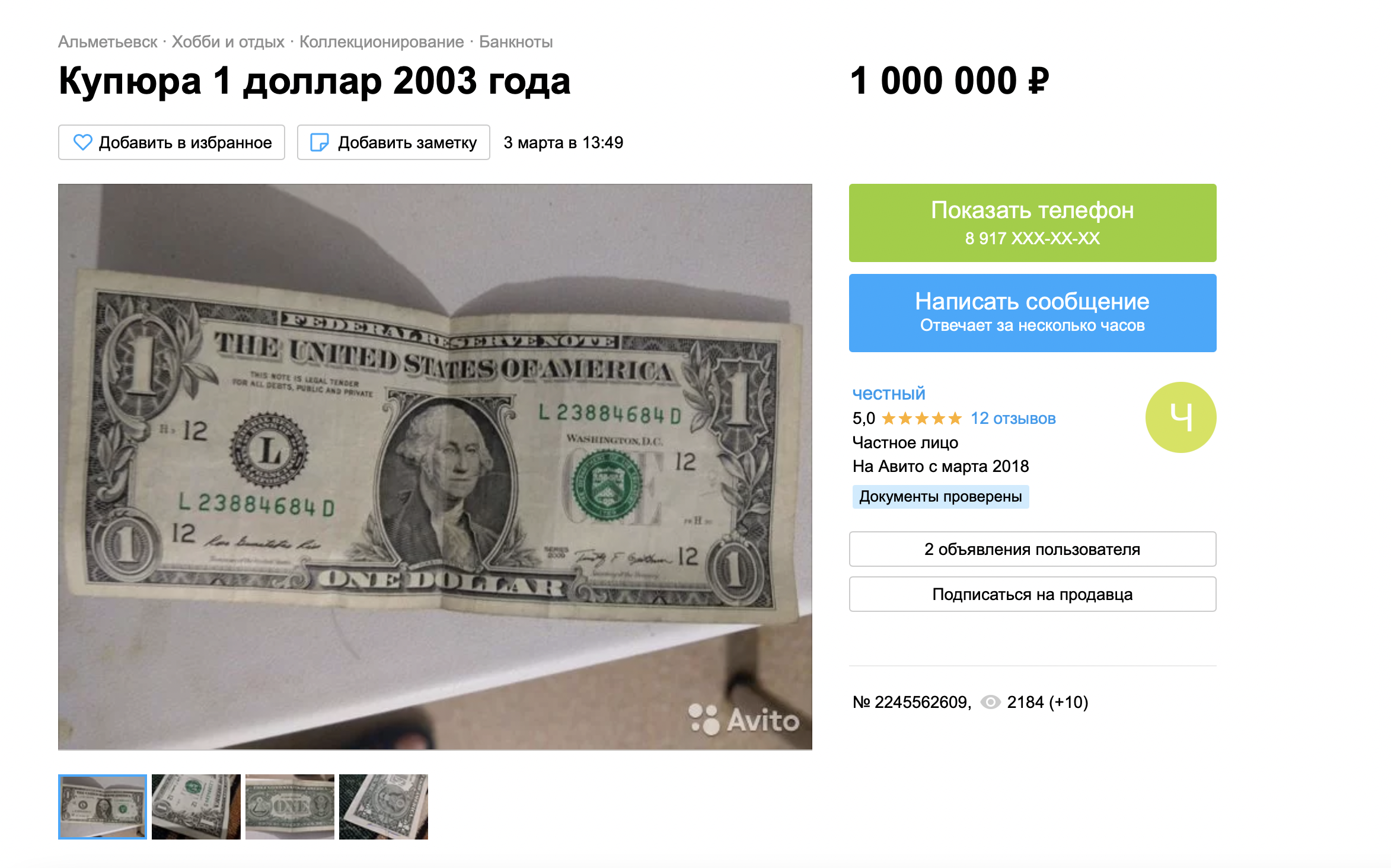Select the second thumbnail with green seal
1391x868 pixels.
point(196,806)
